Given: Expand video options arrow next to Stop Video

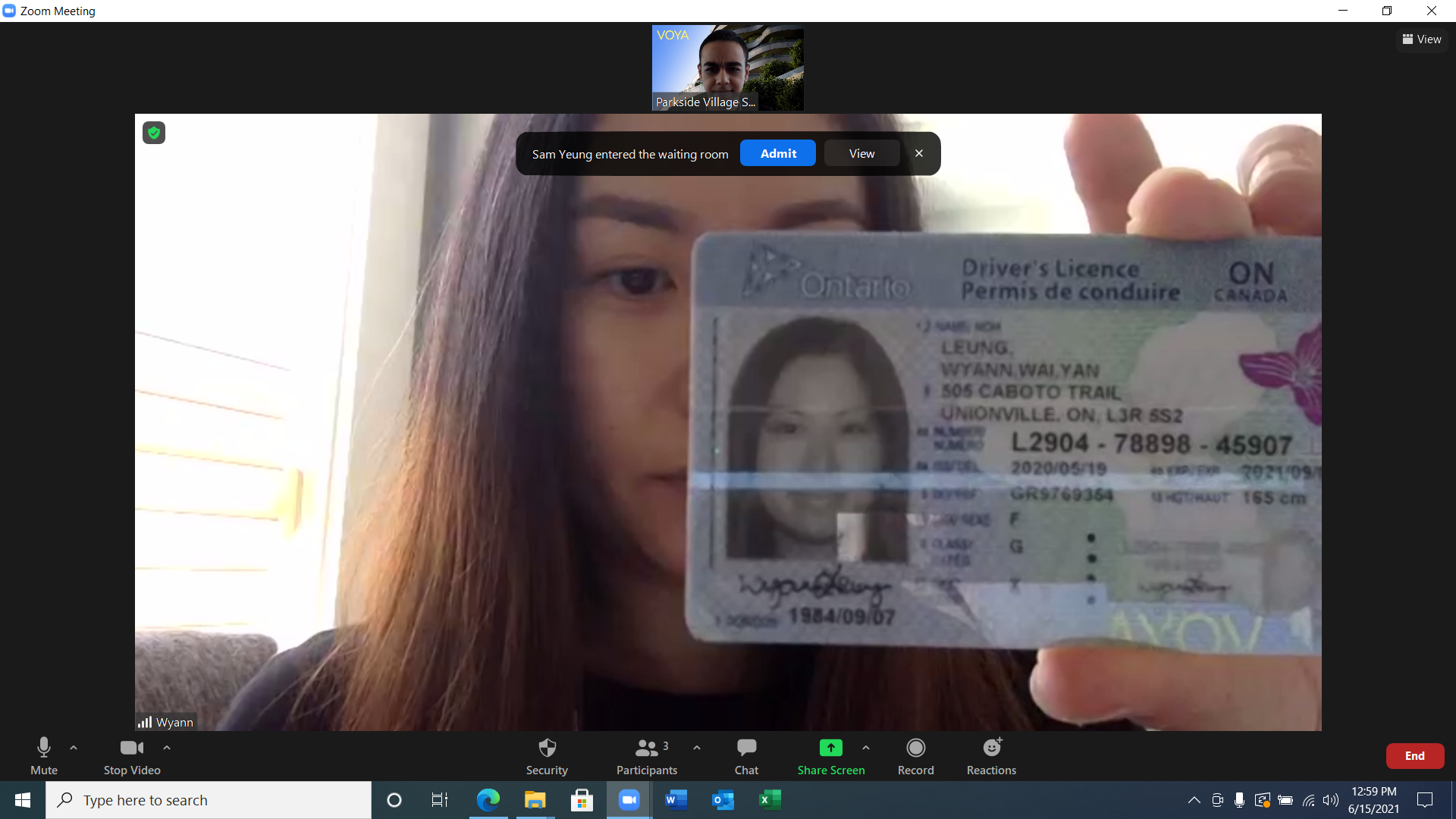Looking at the screenshot, I should [167, 748].
